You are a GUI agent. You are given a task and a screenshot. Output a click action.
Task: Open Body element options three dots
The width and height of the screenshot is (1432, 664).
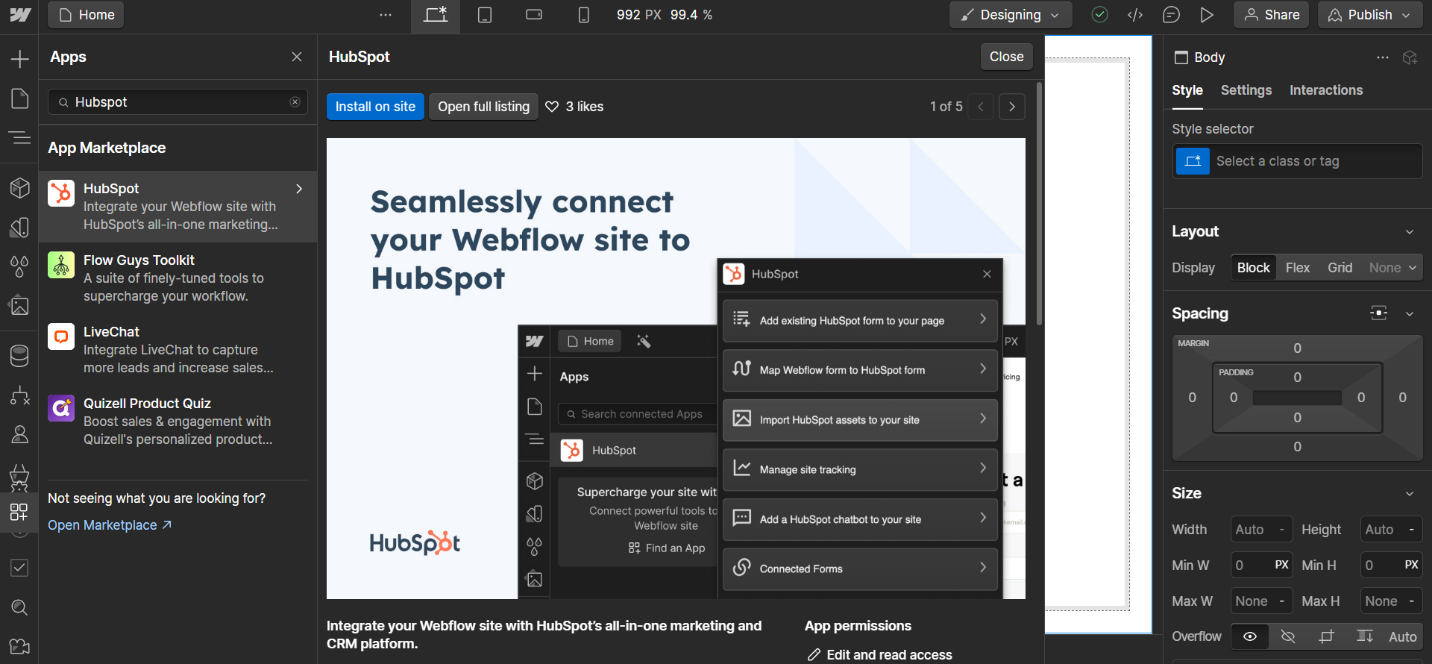(x=1382, y=58)
